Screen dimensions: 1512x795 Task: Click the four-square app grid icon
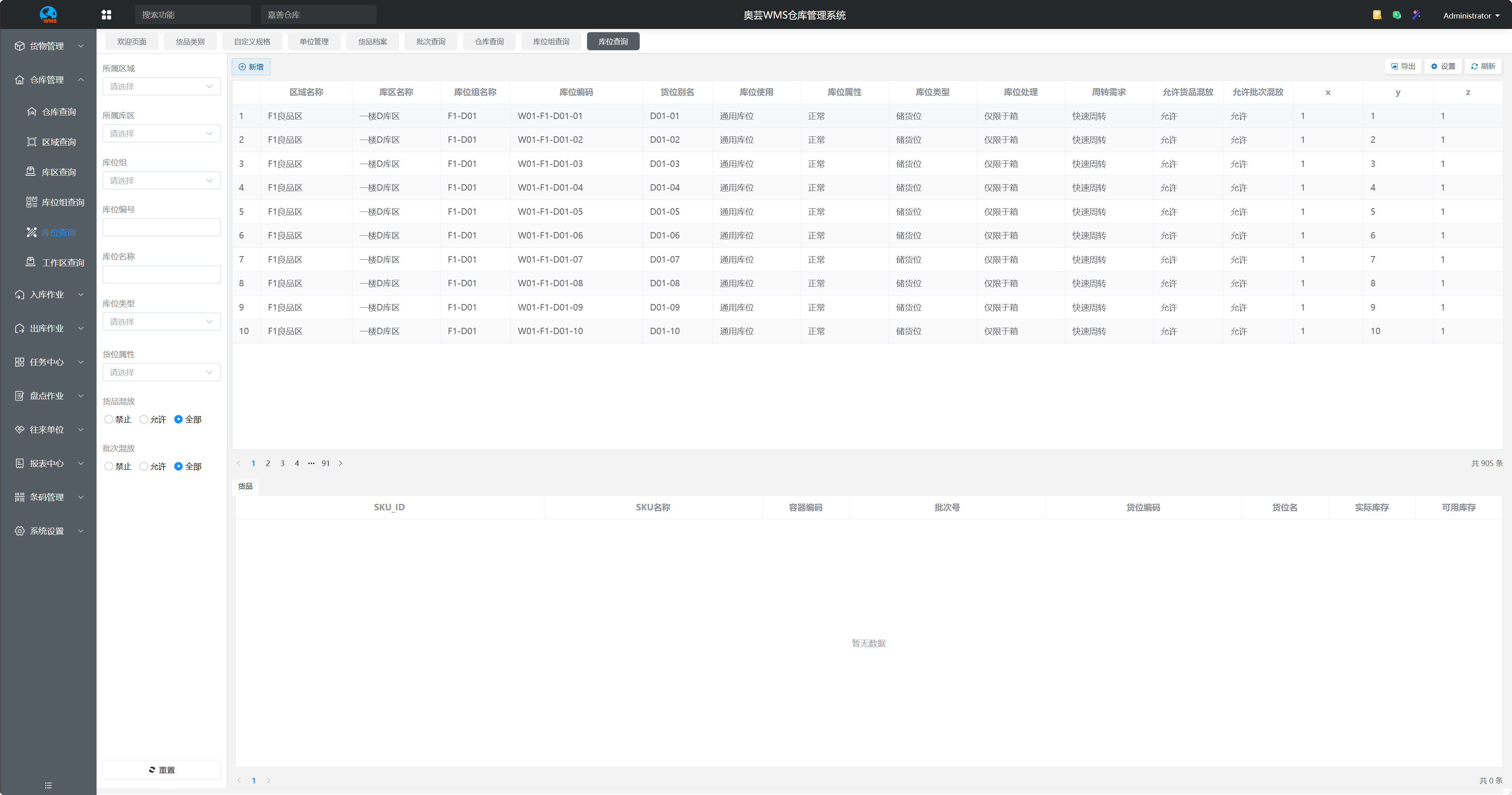click(106, 14)
